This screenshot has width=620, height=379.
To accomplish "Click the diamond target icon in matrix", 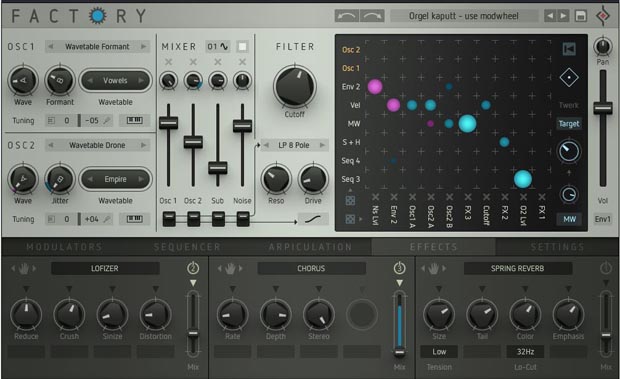I will [x=569, y=77].
